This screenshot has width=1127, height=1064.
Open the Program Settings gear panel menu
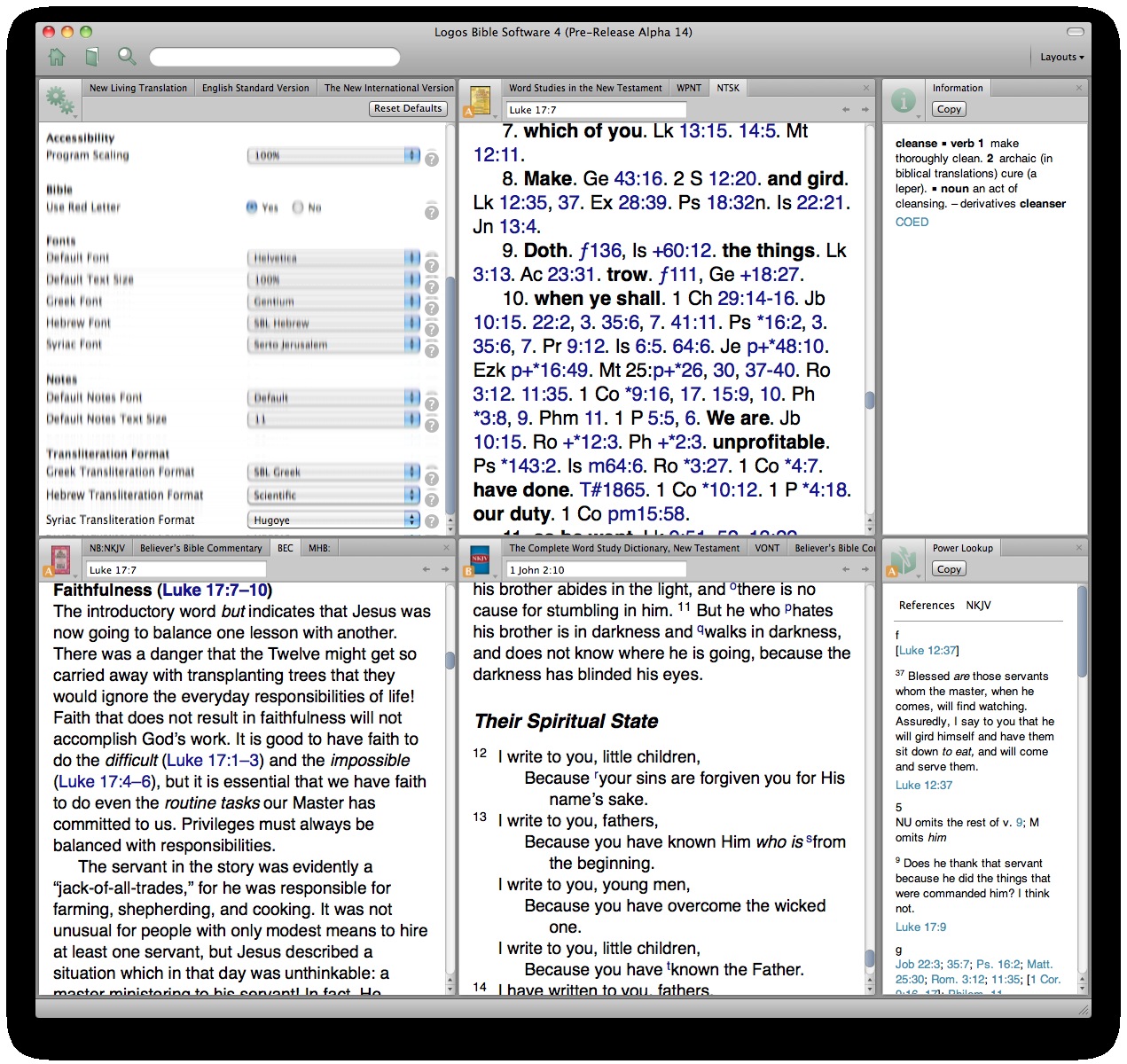[60, 100]
